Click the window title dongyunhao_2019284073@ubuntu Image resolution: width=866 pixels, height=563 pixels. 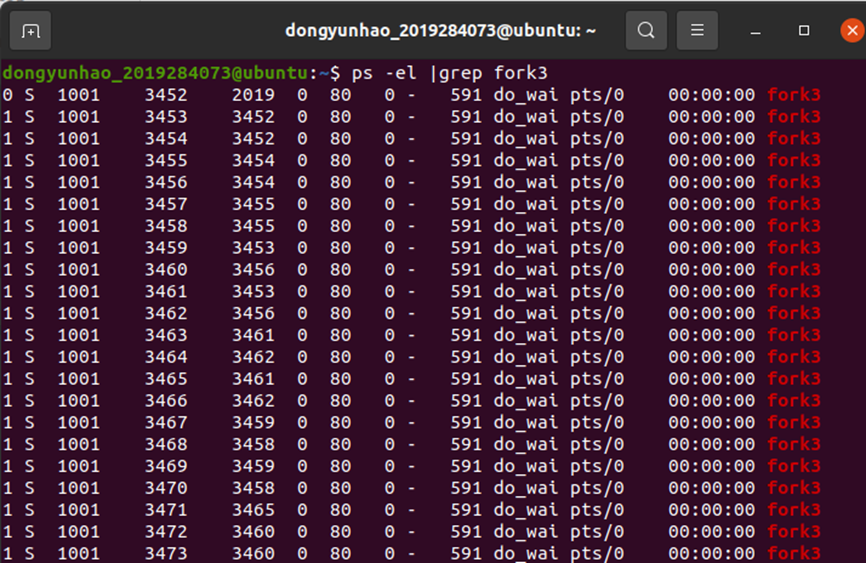440,30
